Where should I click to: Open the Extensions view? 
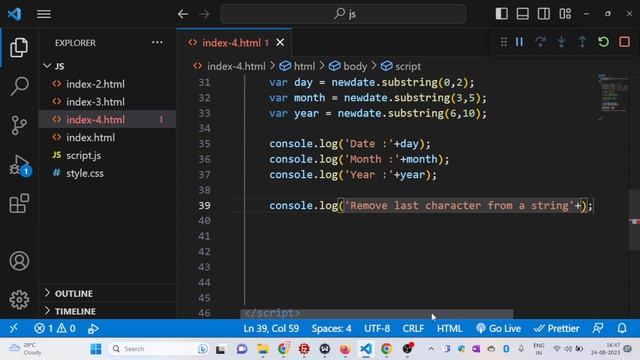19,203
